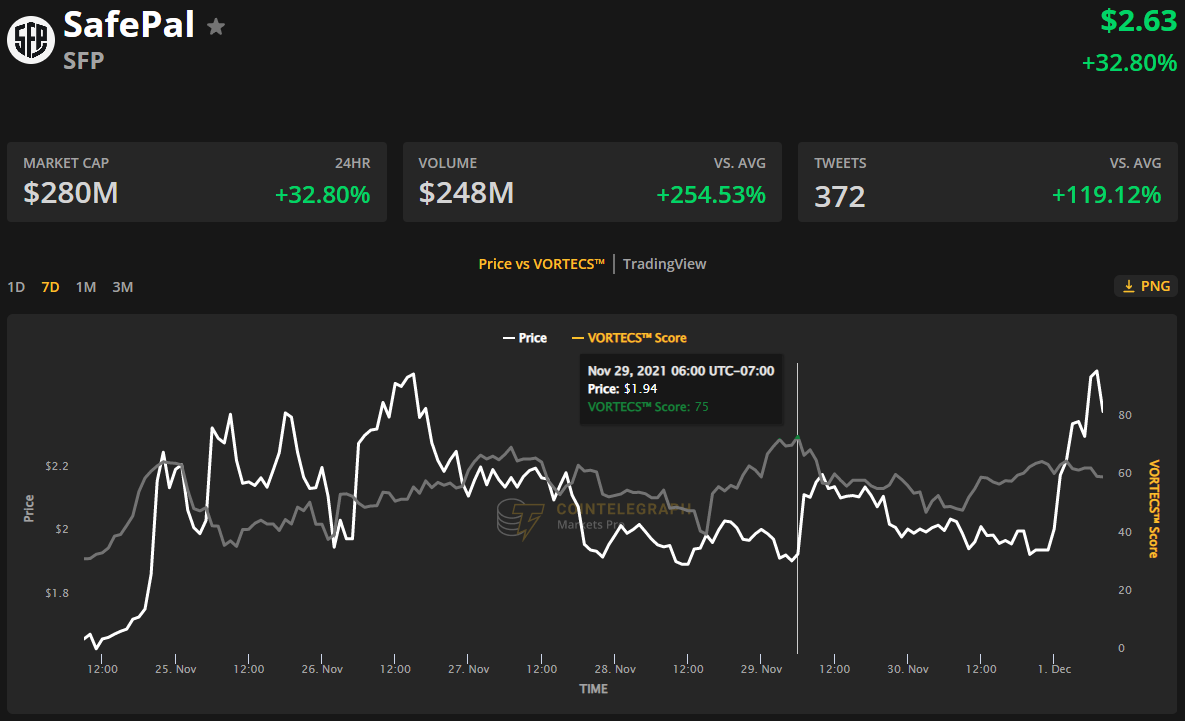
Task: Toggle the VORTECS™ Score legend series
Action: 629,338
